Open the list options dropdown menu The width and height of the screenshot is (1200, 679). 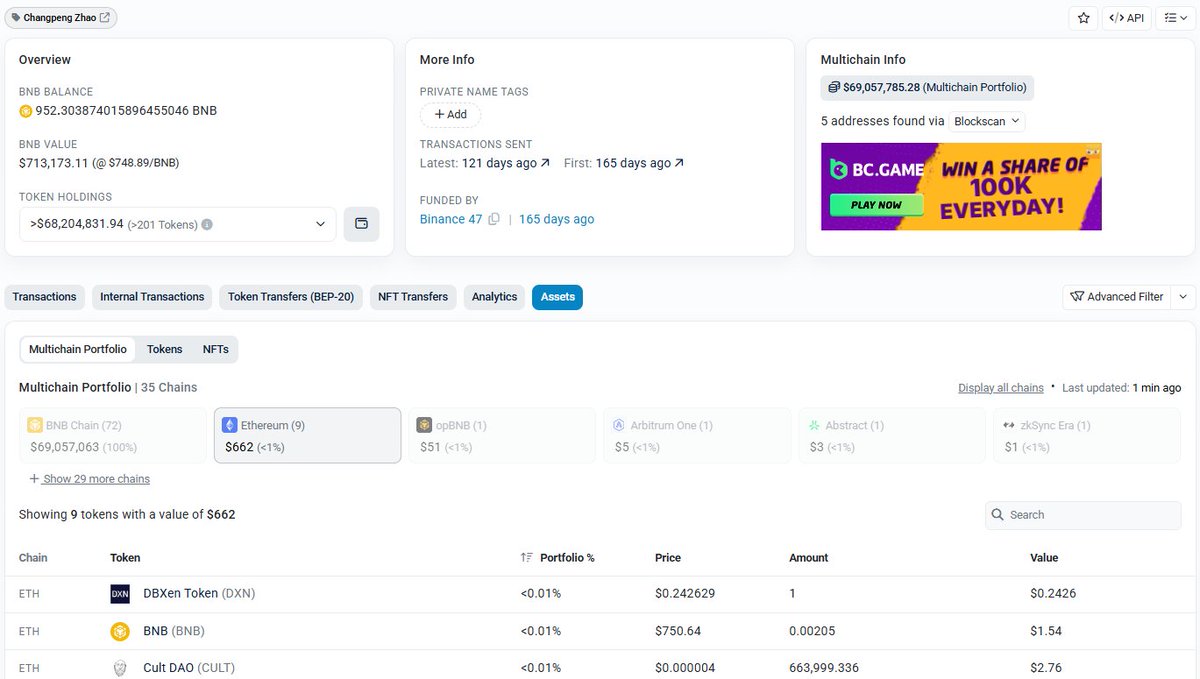tap(1175, 18)
